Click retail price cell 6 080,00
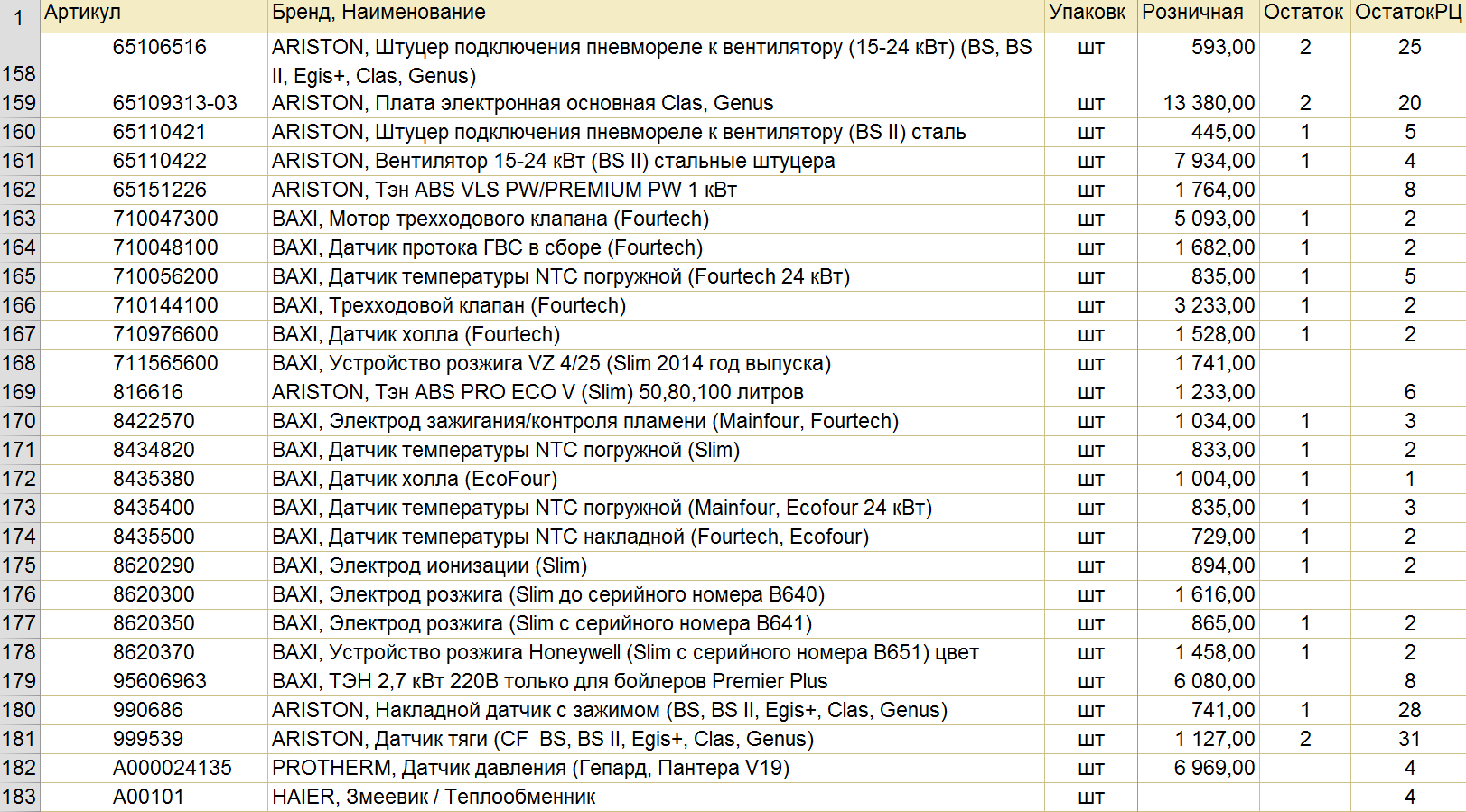Image resolution: width=1466 pixels, height=812 pixels. tap(1198, 681)
